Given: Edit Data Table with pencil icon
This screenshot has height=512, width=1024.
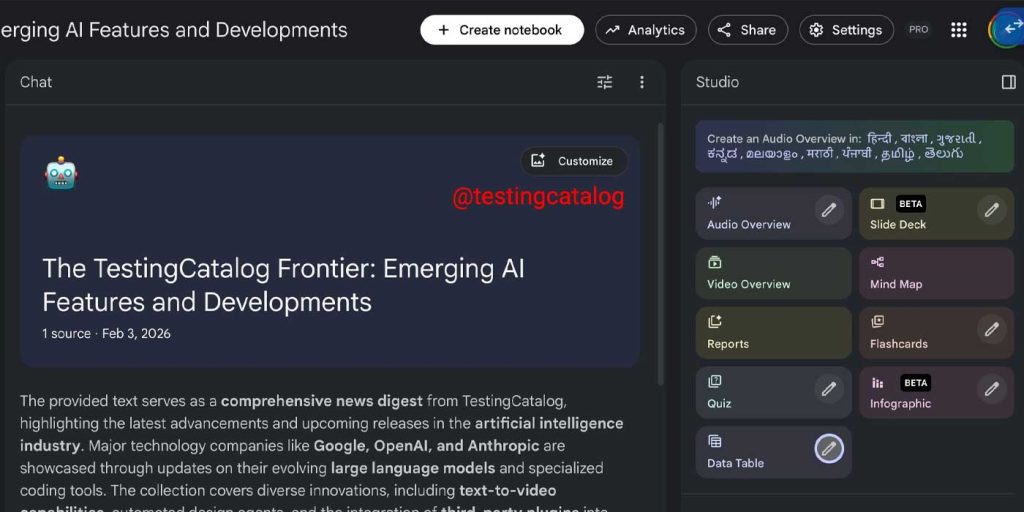Looking at the screenshot, I should (x=828, y=449).
